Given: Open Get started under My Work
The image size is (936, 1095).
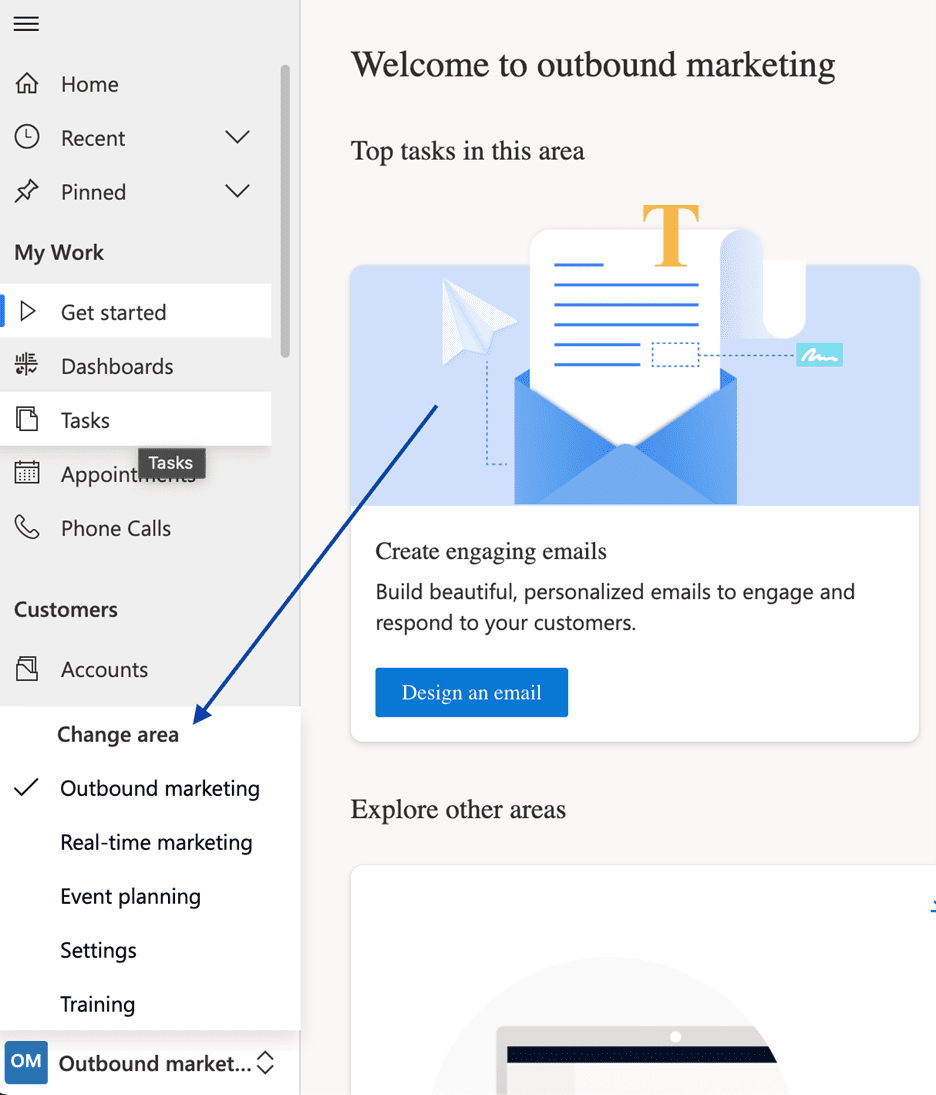Looking at the screenshot, I should (x=112, y=311).
